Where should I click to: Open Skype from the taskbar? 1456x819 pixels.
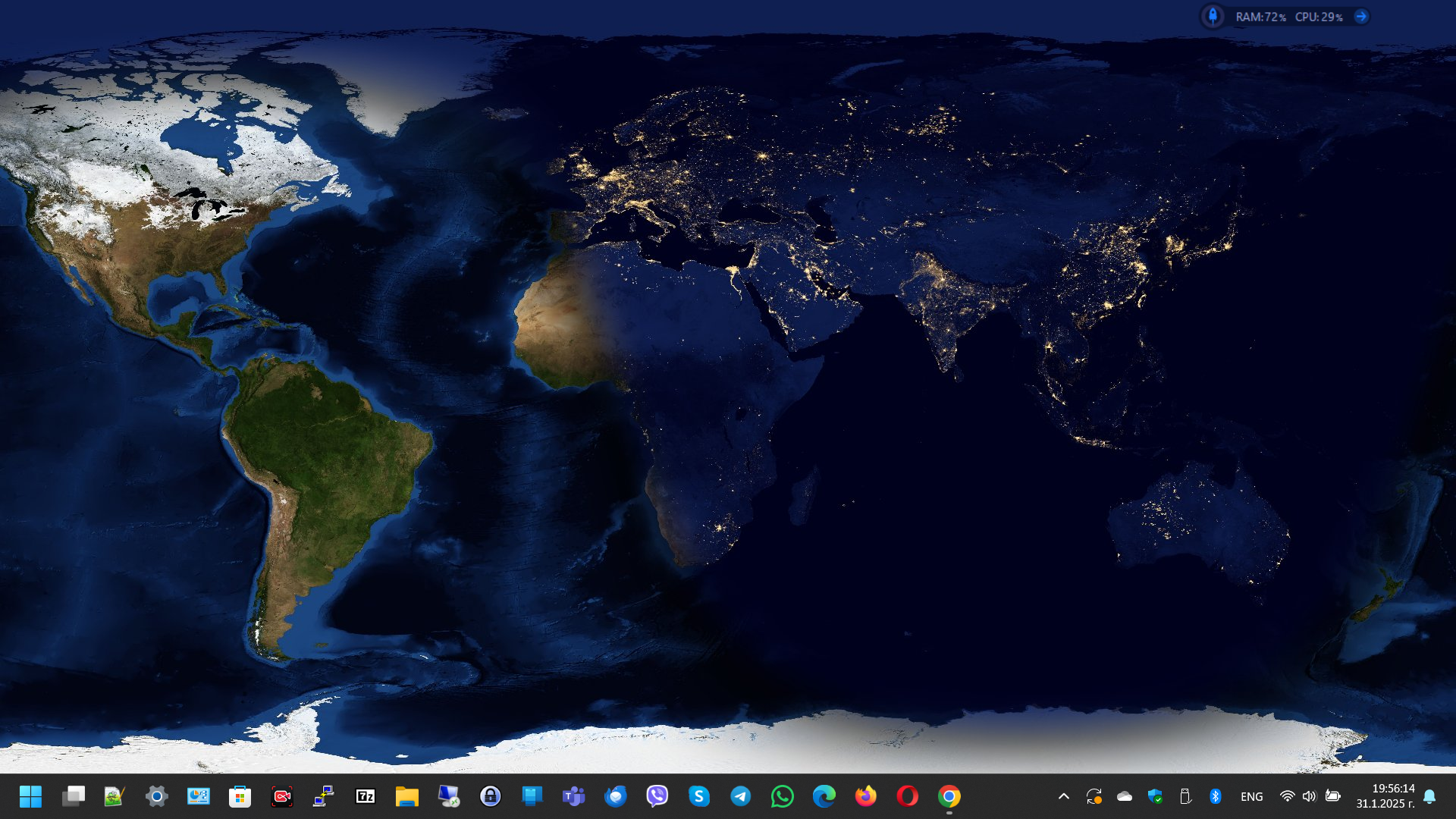[699, 796]
